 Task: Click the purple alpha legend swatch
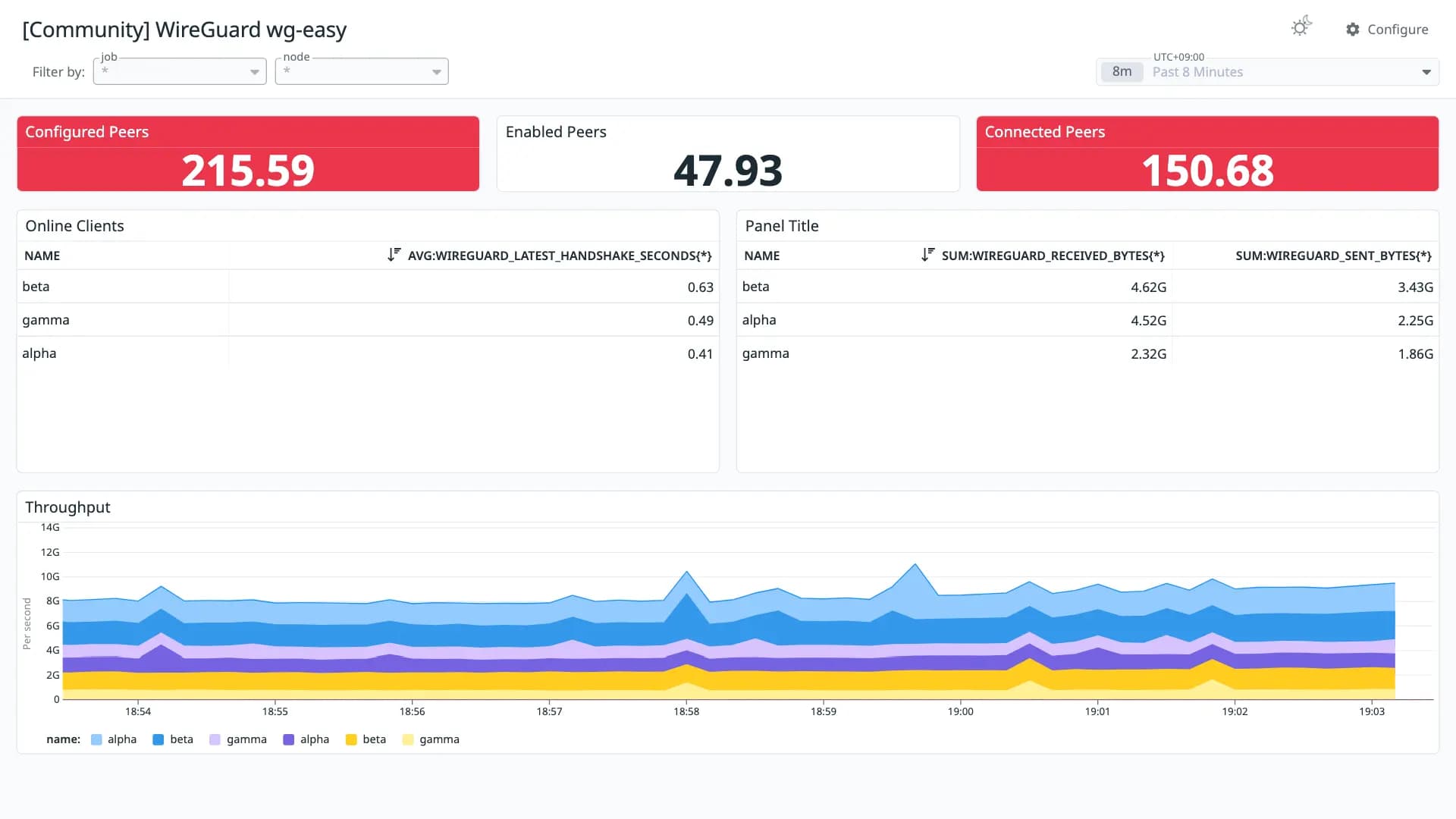pos(288,739)
